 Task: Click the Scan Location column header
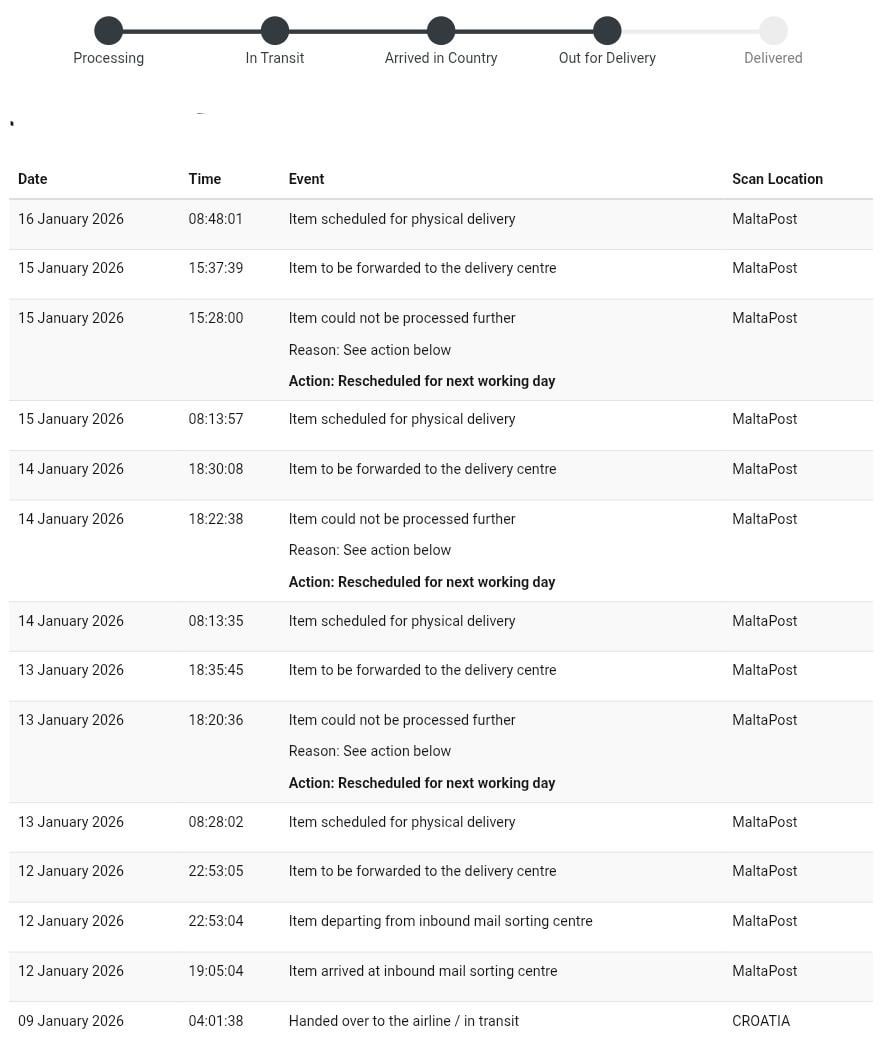[777, 179]
